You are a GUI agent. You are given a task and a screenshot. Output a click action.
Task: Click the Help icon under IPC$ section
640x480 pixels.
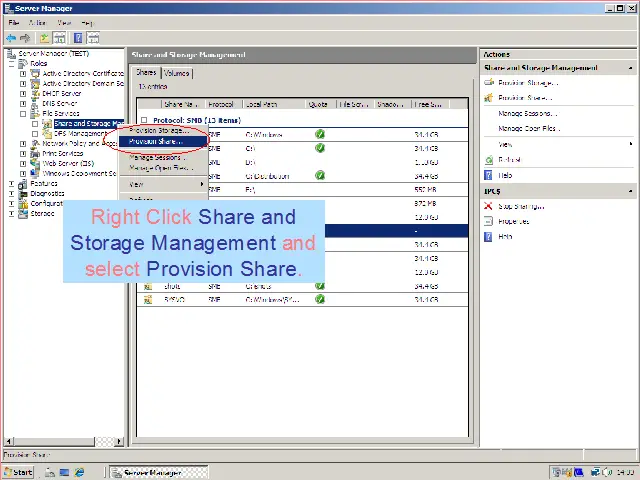(x=488, y=237)
